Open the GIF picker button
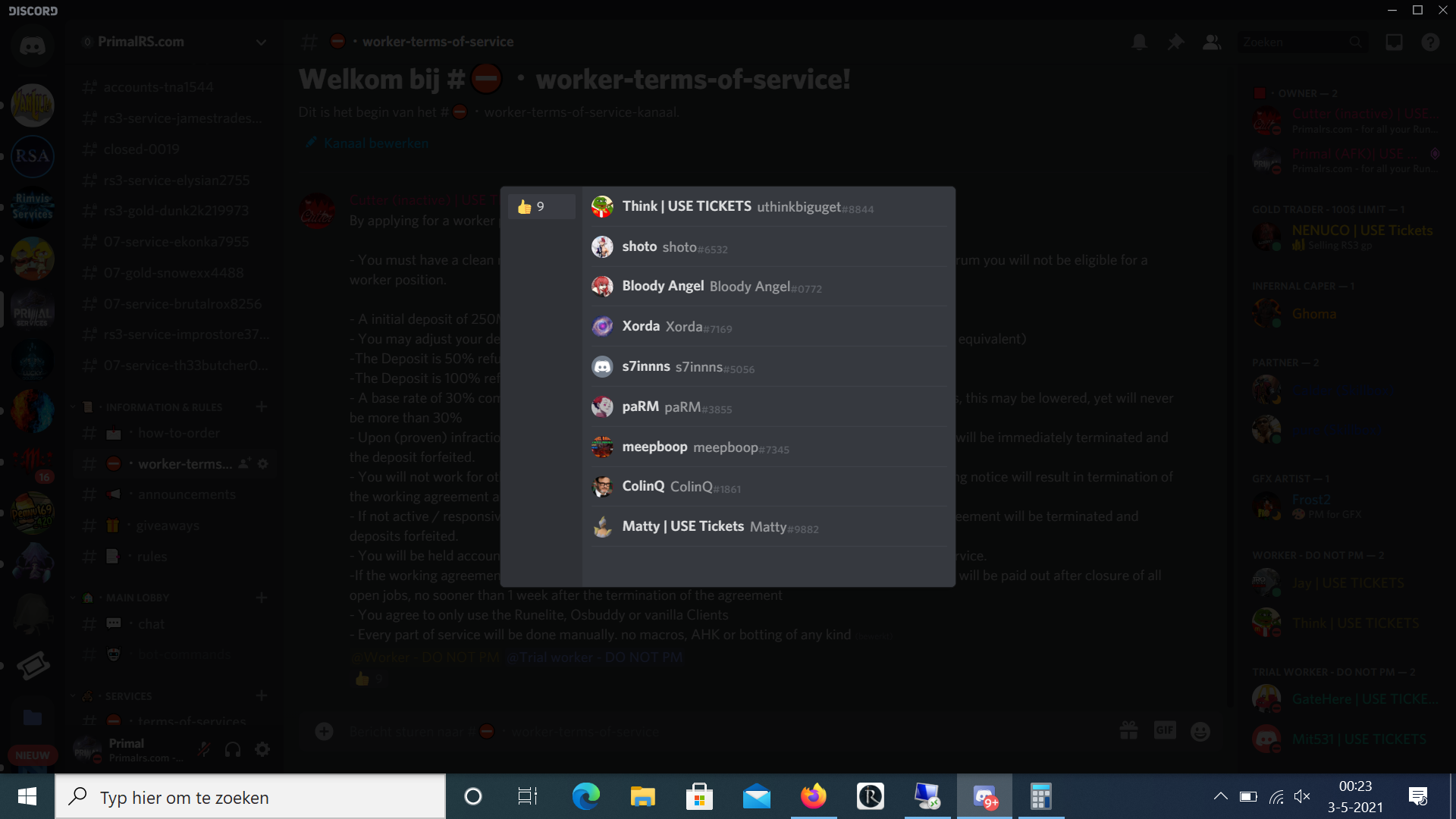Screen dimensions: 1456x819 (x=1164, y=730)
